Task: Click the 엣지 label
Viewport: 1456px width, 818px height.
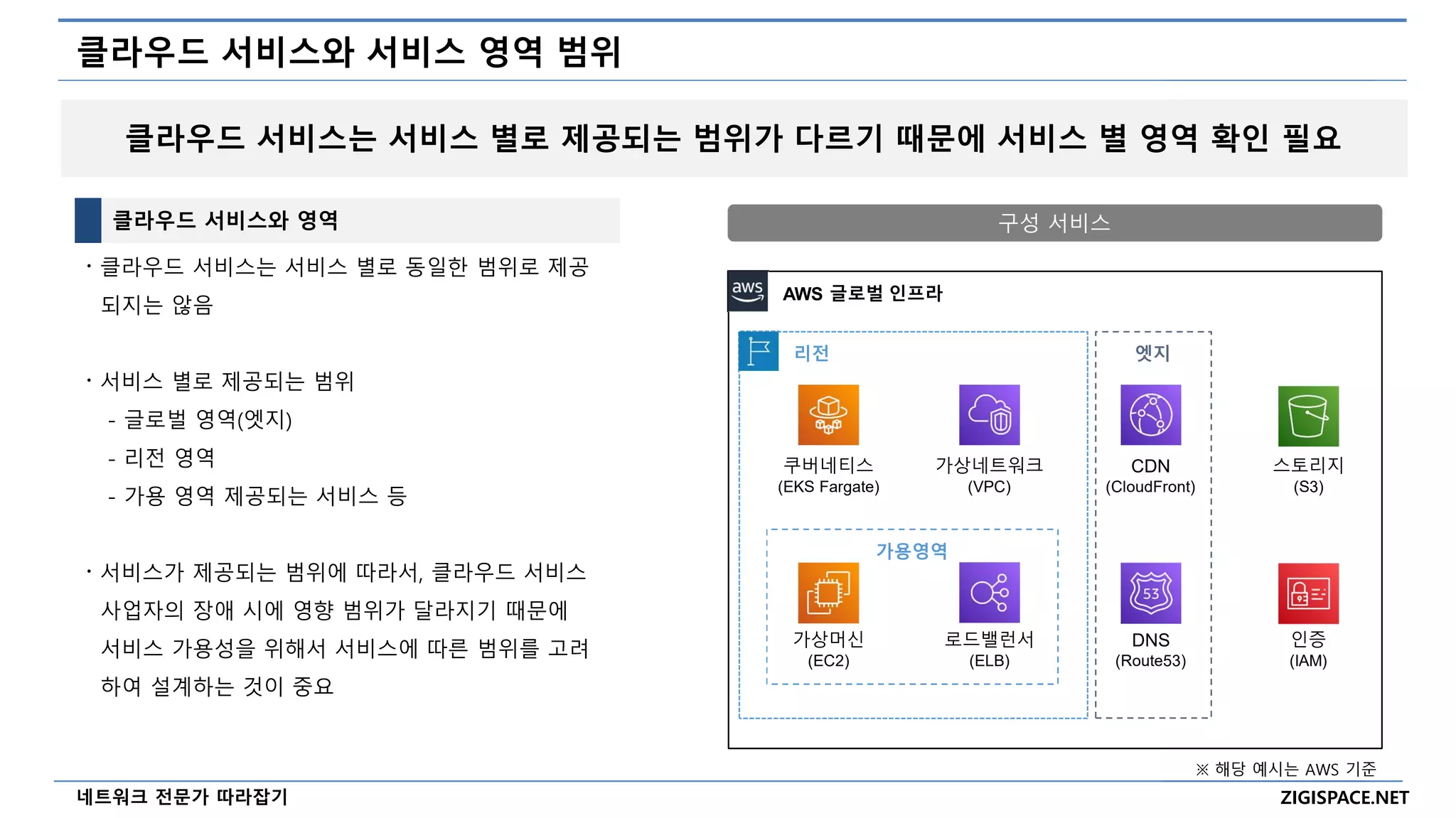Action: 1152,353
